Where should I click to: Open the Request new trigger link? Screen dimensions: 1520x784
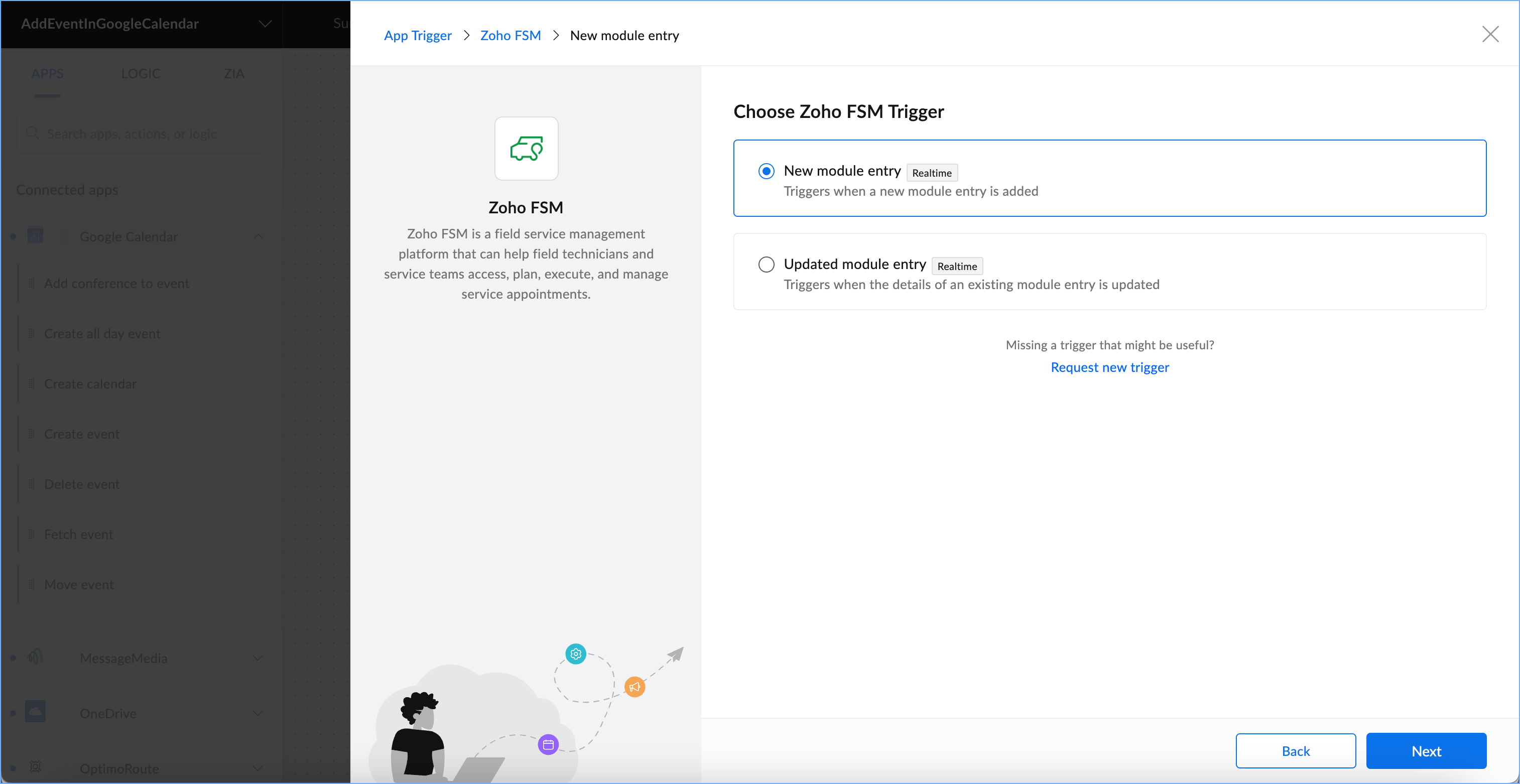click(1109, 367)
